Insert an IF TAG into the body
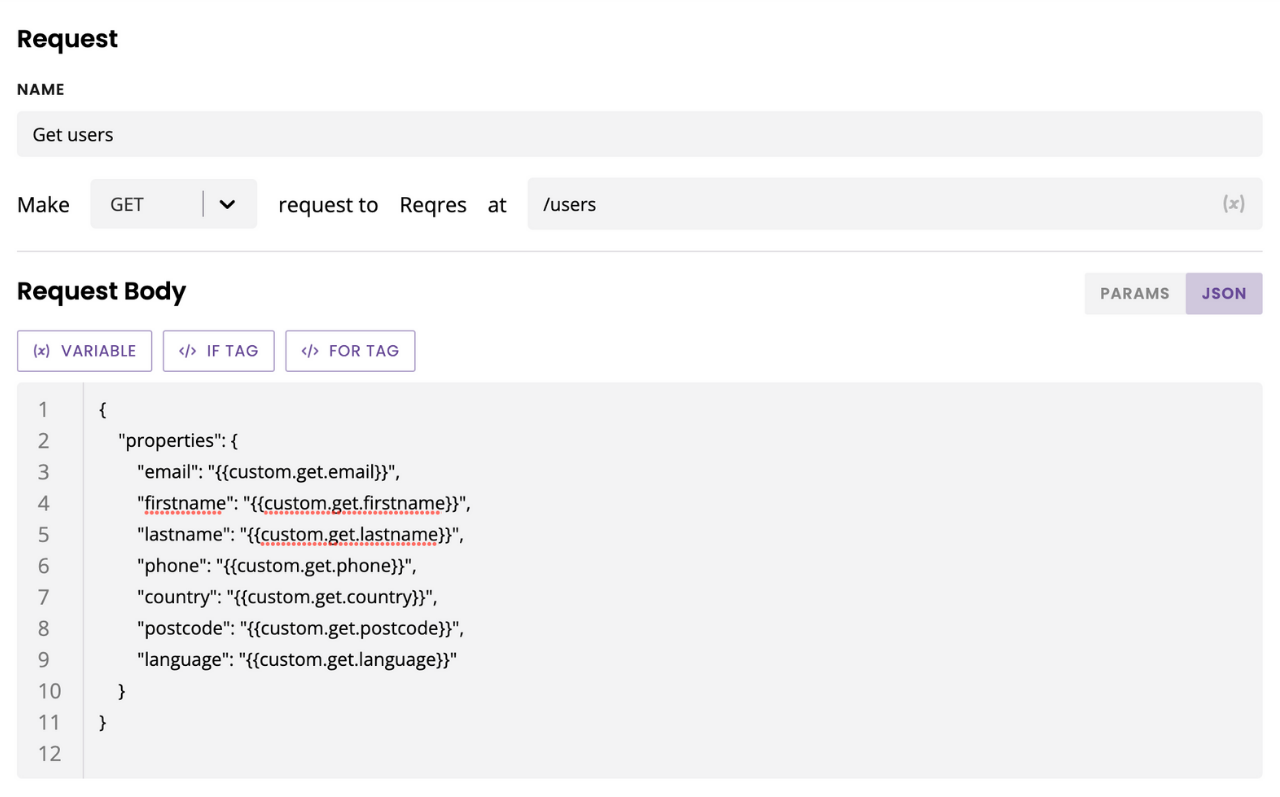 pyautogui.click(x=218, y=351)
